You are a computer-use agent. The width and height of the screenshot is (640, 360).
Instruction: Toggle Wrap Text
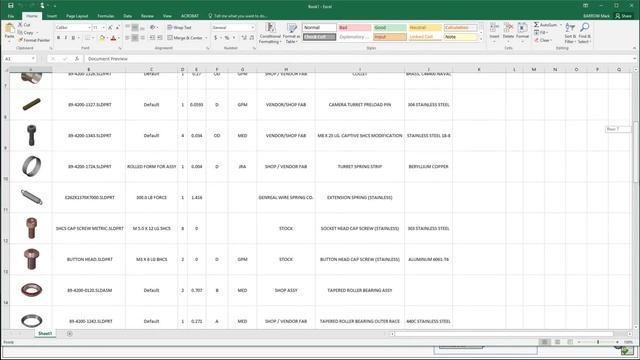[x=179, y=27]
